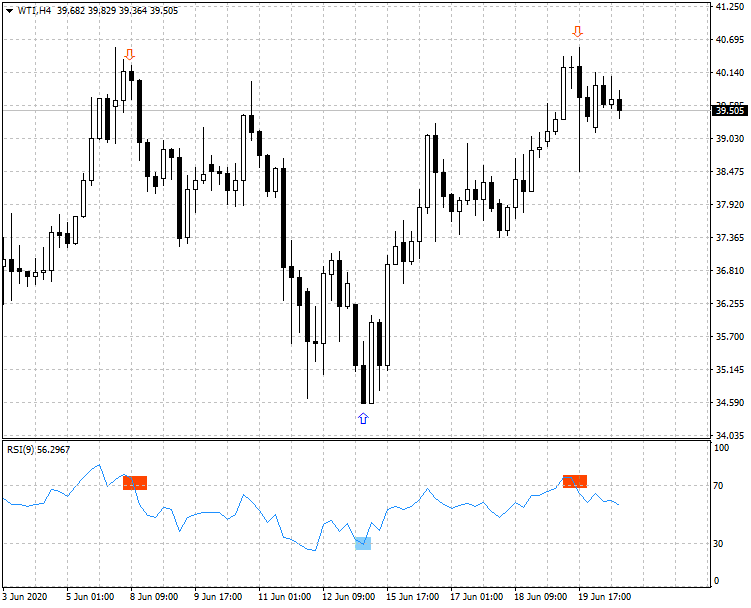
Task: Click the 15 Jun 17:00 time label
Action: (x=412, y=597)
